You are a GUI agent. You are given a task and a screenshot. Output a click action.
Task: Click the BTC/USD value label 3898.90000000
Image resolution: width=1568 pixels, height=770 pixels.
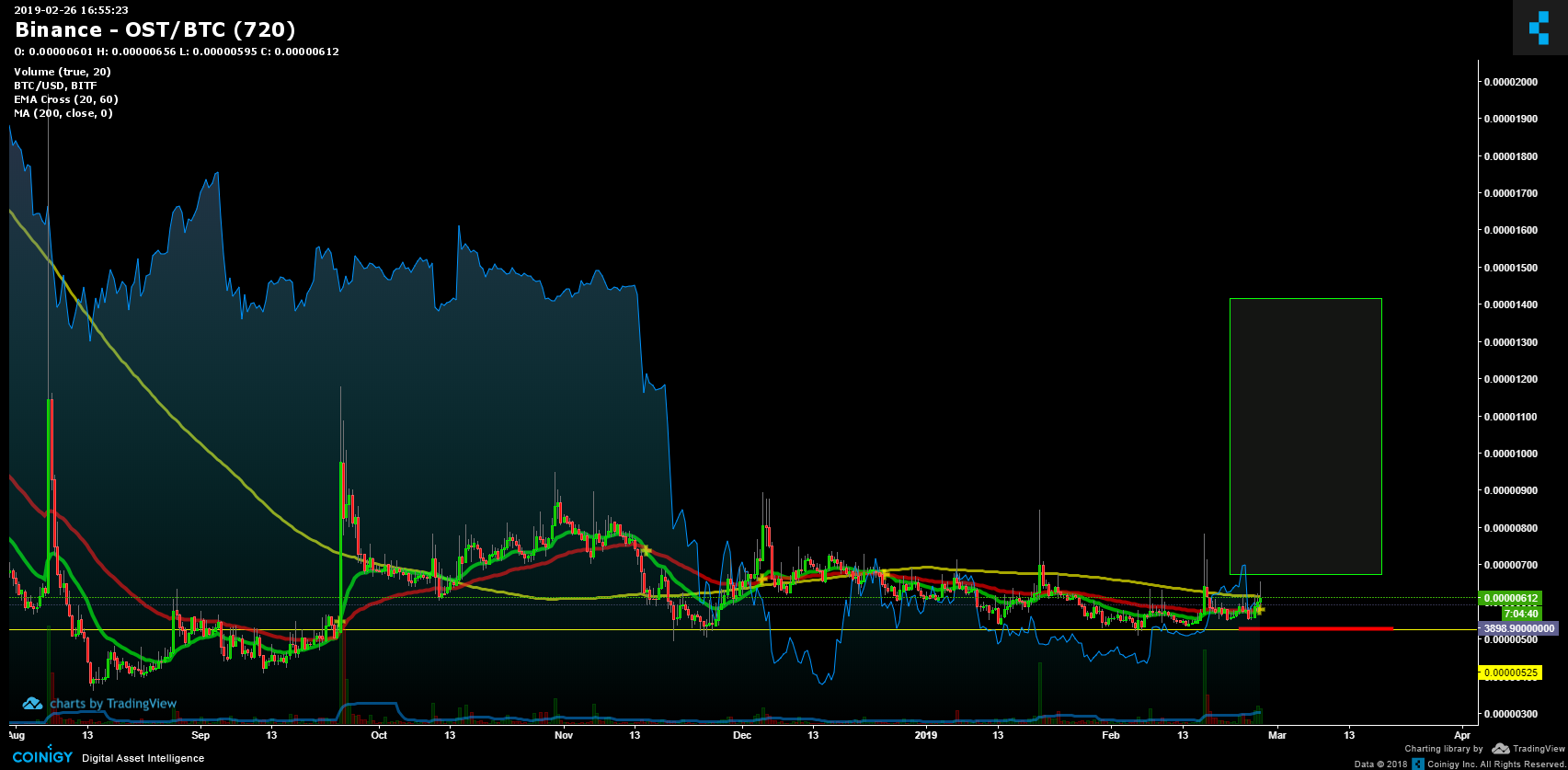coord(1517,628)
